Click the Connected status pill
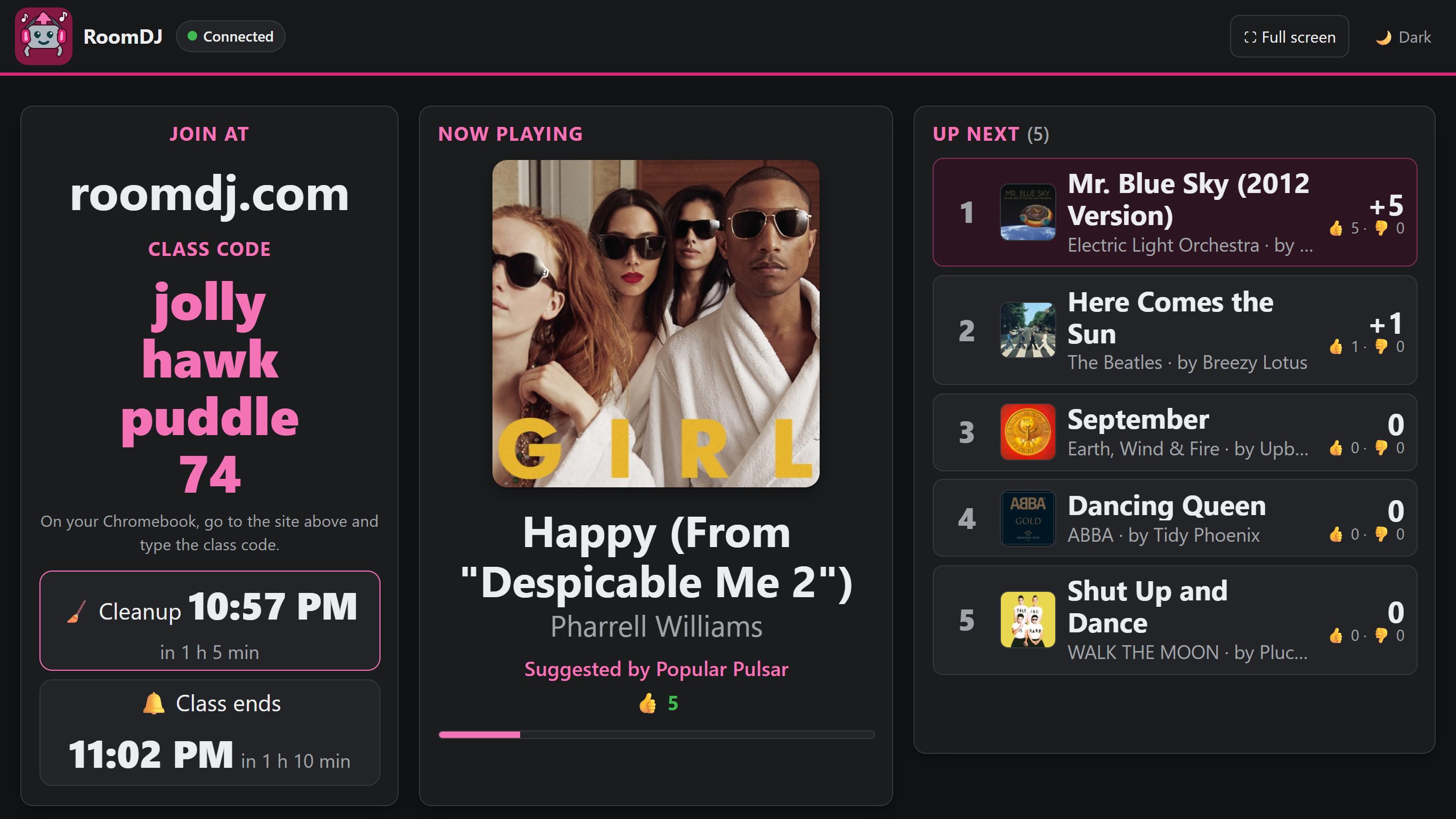This screenshot has width=1456, height=819. click(231, 36)
